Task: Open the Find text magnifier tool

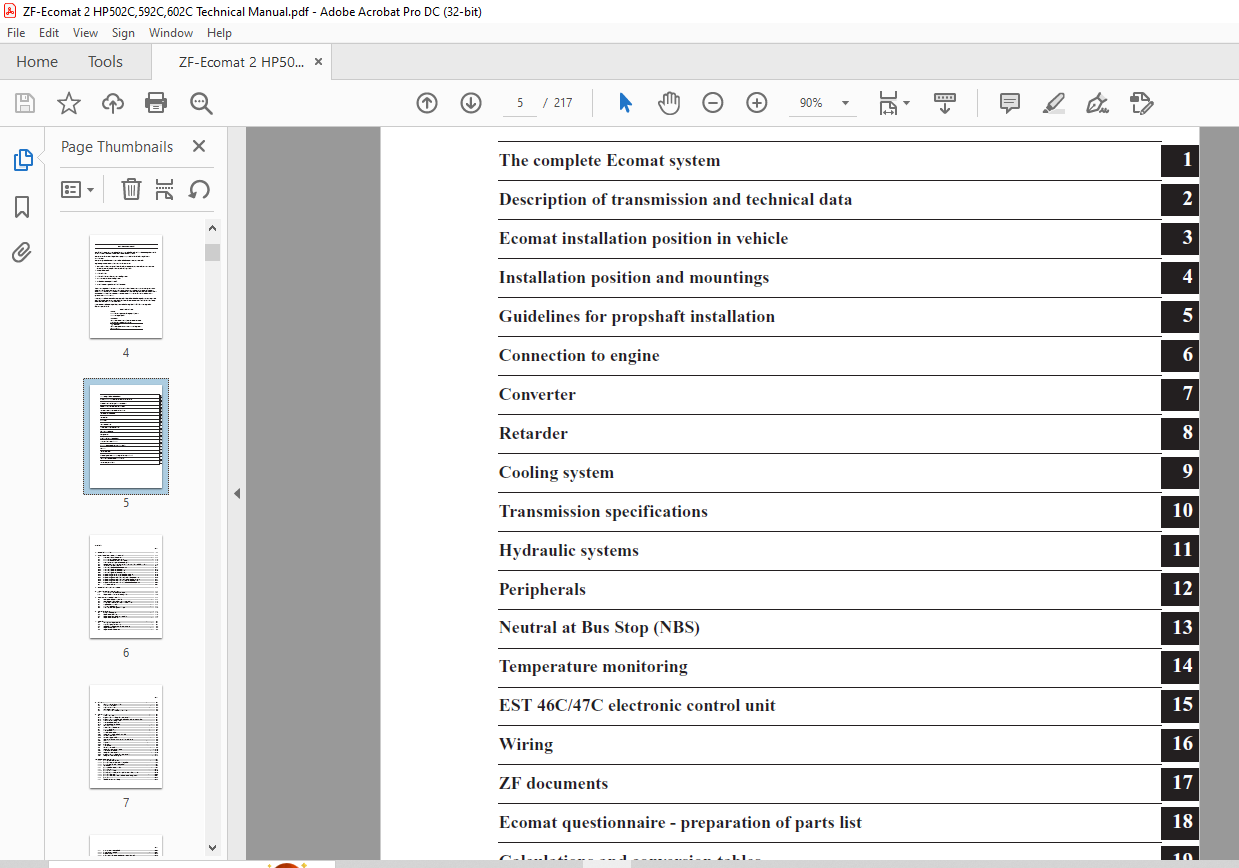Action: (x=201, y=102)
